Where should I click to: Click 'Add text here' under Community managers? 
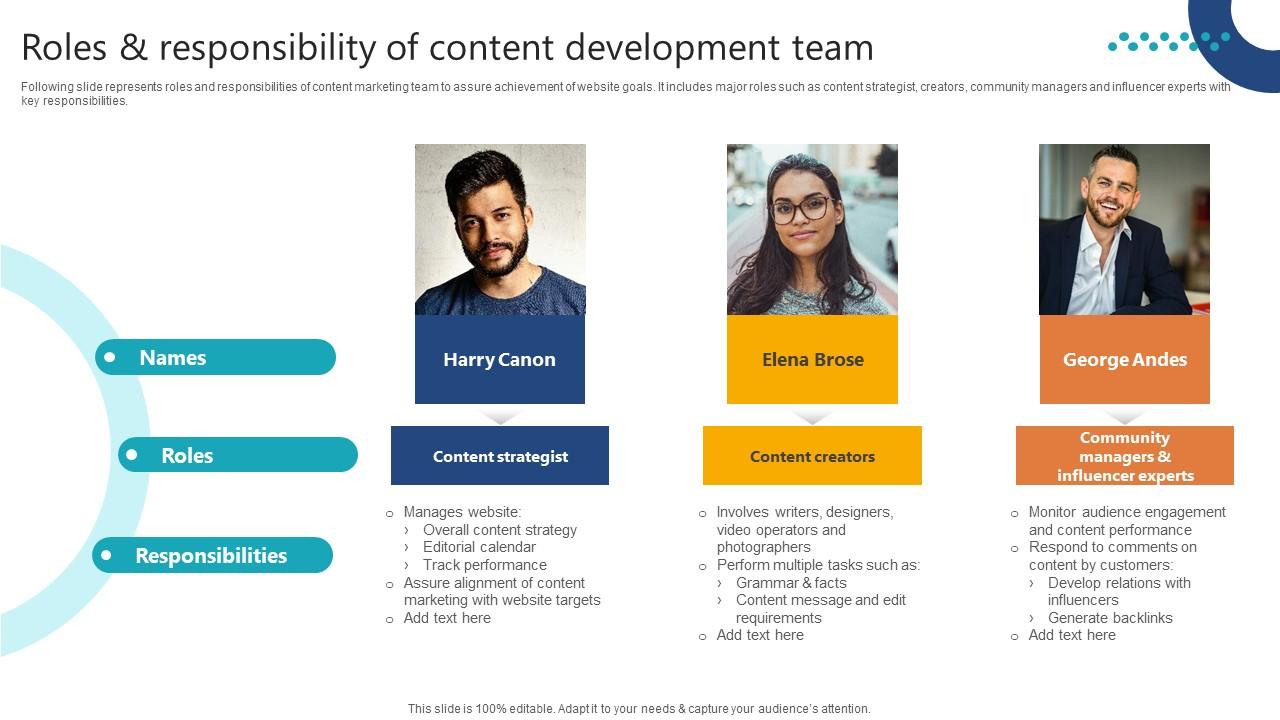[1072, 635]
